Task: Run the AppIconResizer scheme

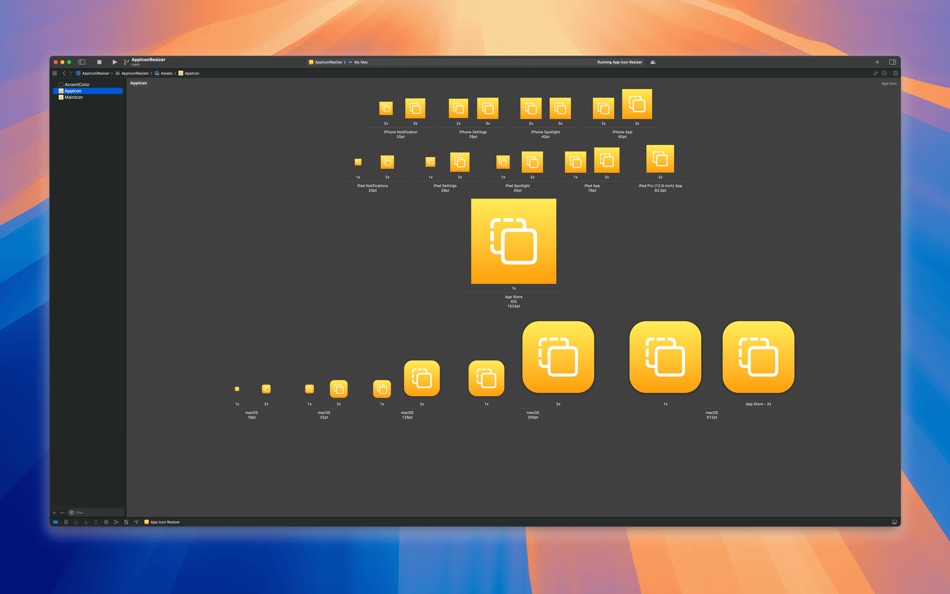Action: coord(114,60)
